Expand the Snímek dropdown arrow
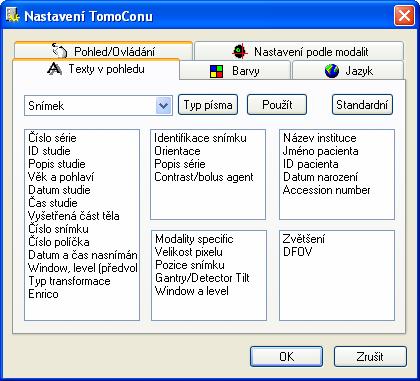 (163, 106)
